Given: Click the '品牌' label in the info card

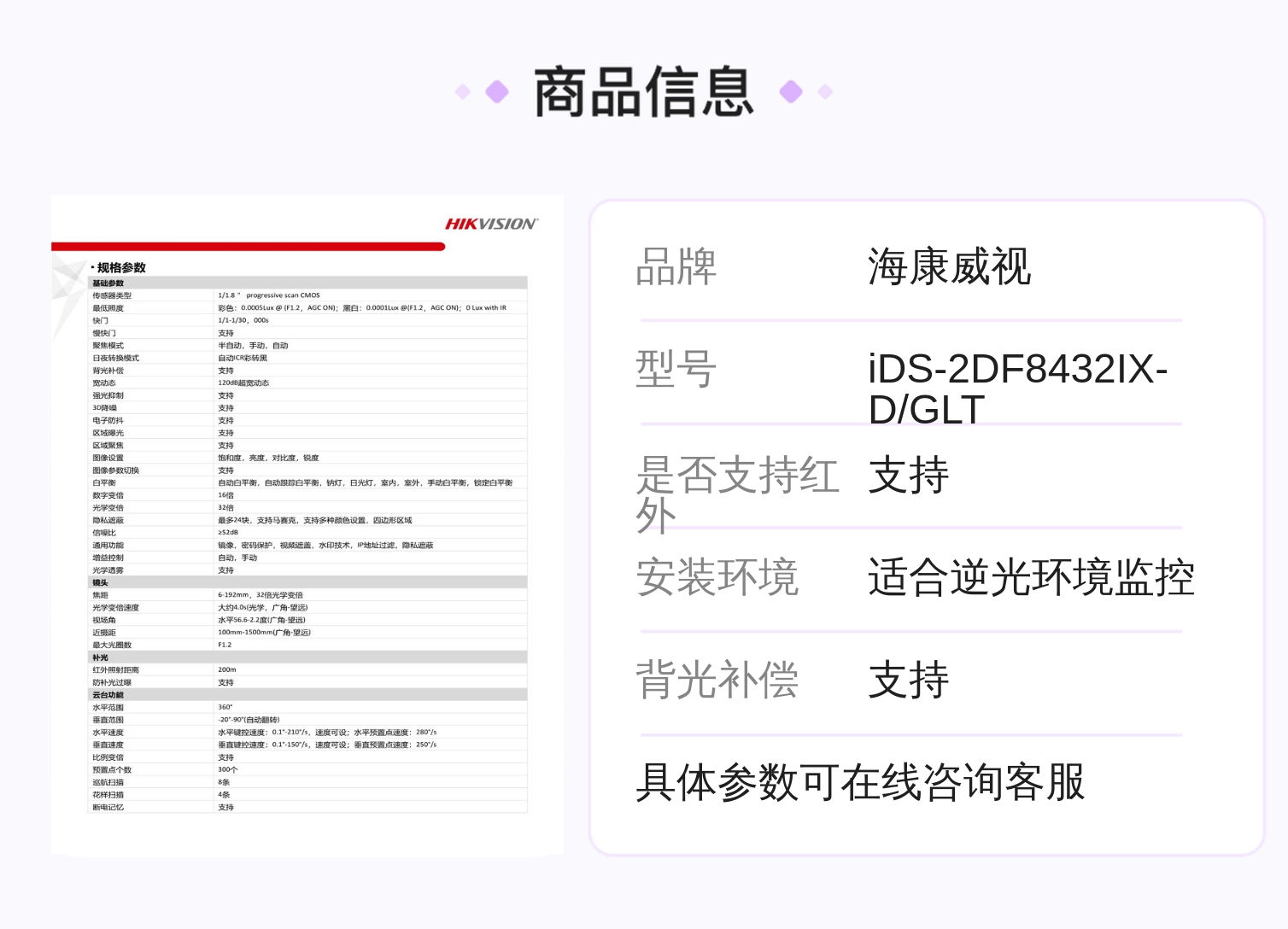Looking at the screenshot, I should tap(676, 266).
